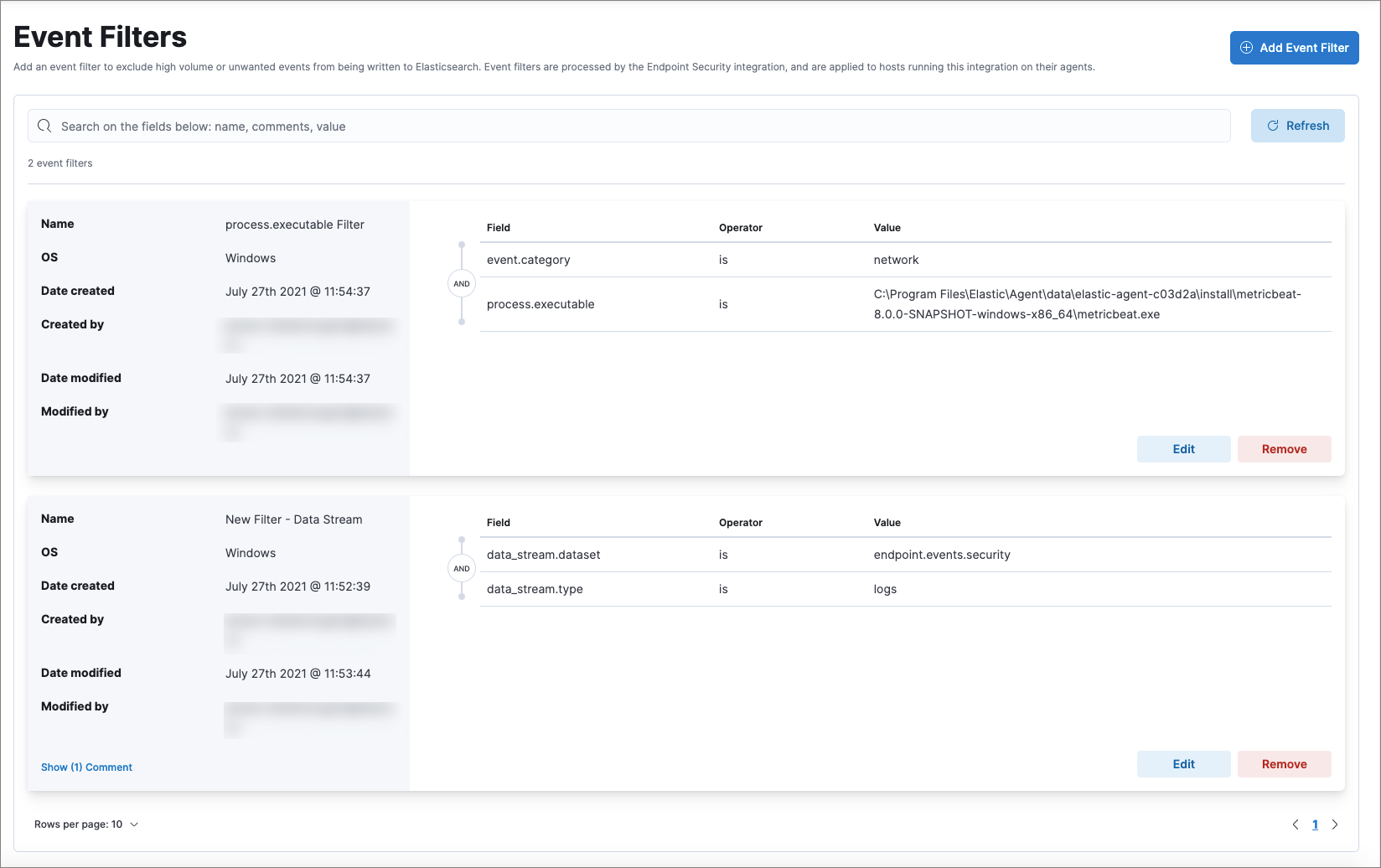
Task: Click the magnifier icon in the search bar
Action: tap(44, 126)
